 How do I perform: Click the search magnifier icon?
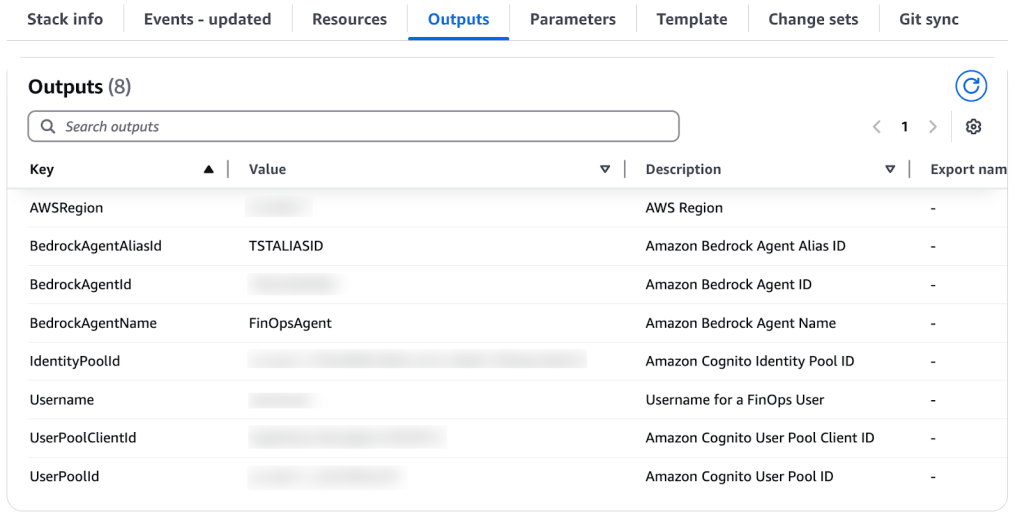(x=48, y=127)
